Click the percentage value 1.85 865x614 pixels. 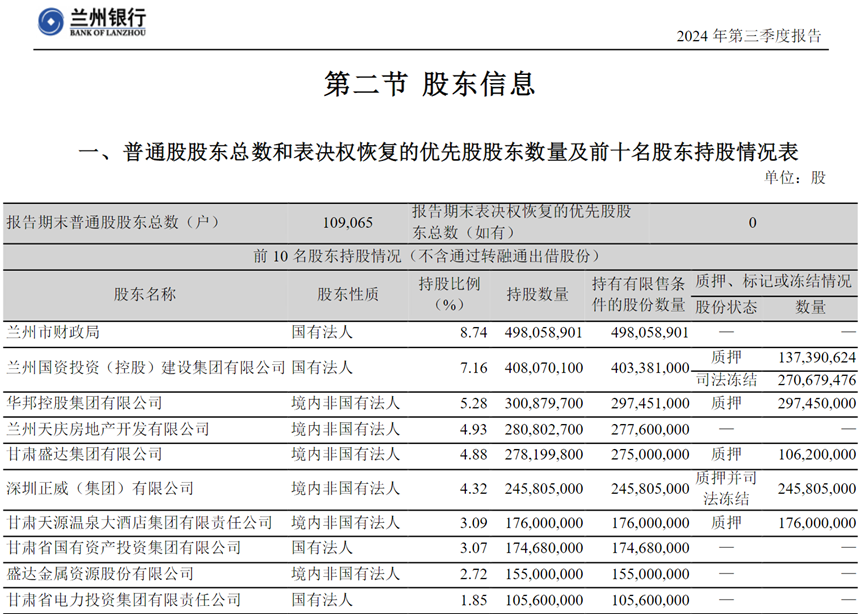pyautogui.click(x=474, y=600)
